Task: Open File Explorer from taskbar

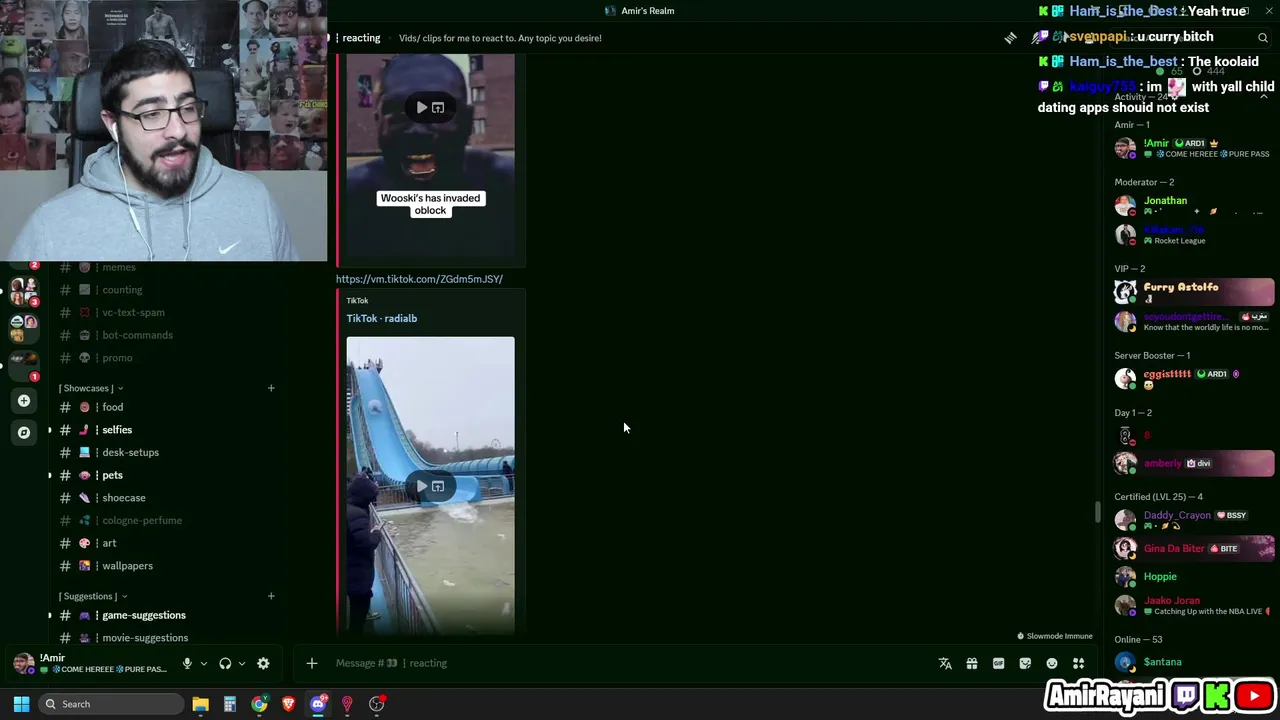Action: tap(200, 704)
